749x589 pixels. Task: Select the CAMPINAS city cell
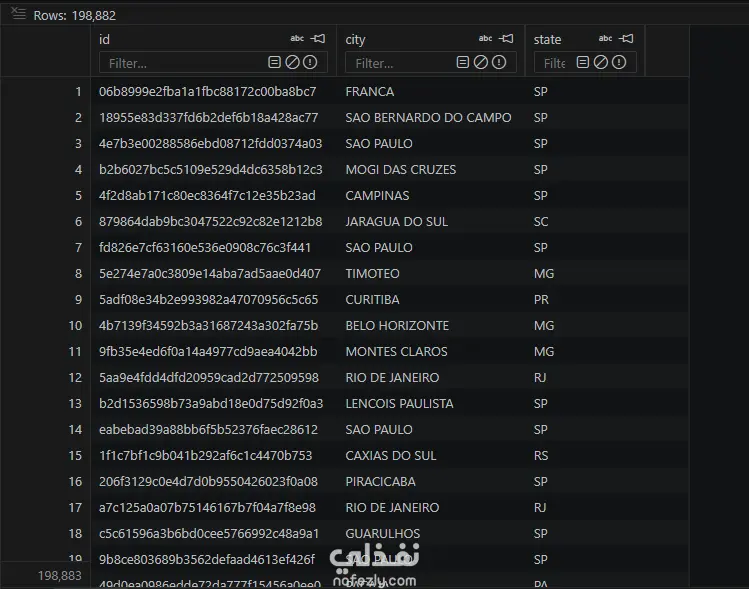pyautogui.click(x=377, y=195)
